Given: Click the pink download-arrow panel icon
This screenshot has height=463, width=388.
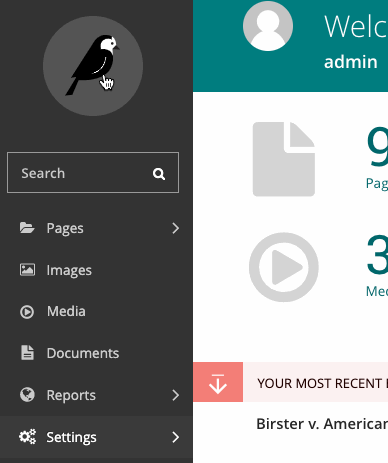Looking at the screenshot, I should click(x=218, y=382).
